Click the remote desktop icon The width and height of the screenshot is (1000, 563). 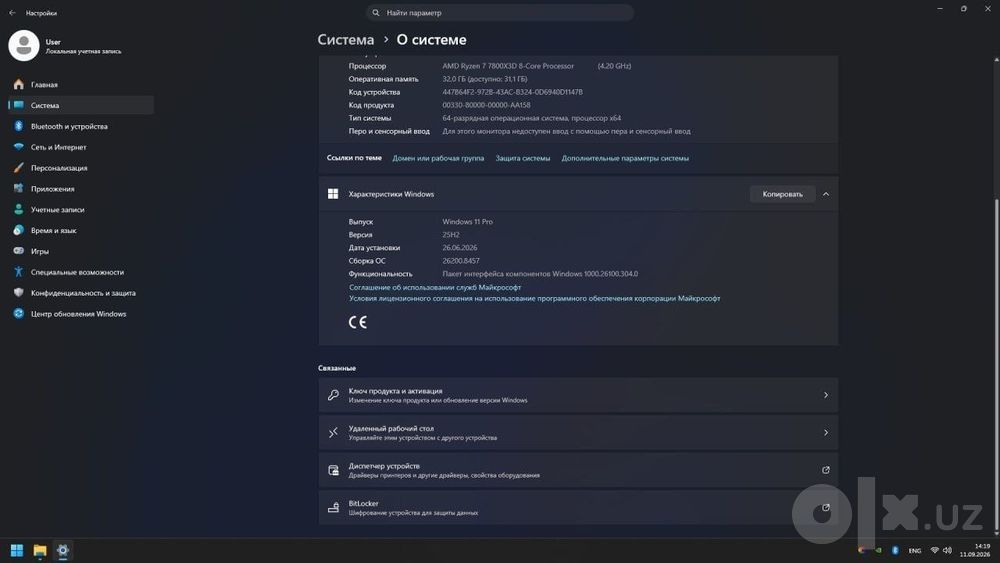click(x=333, y=433)
